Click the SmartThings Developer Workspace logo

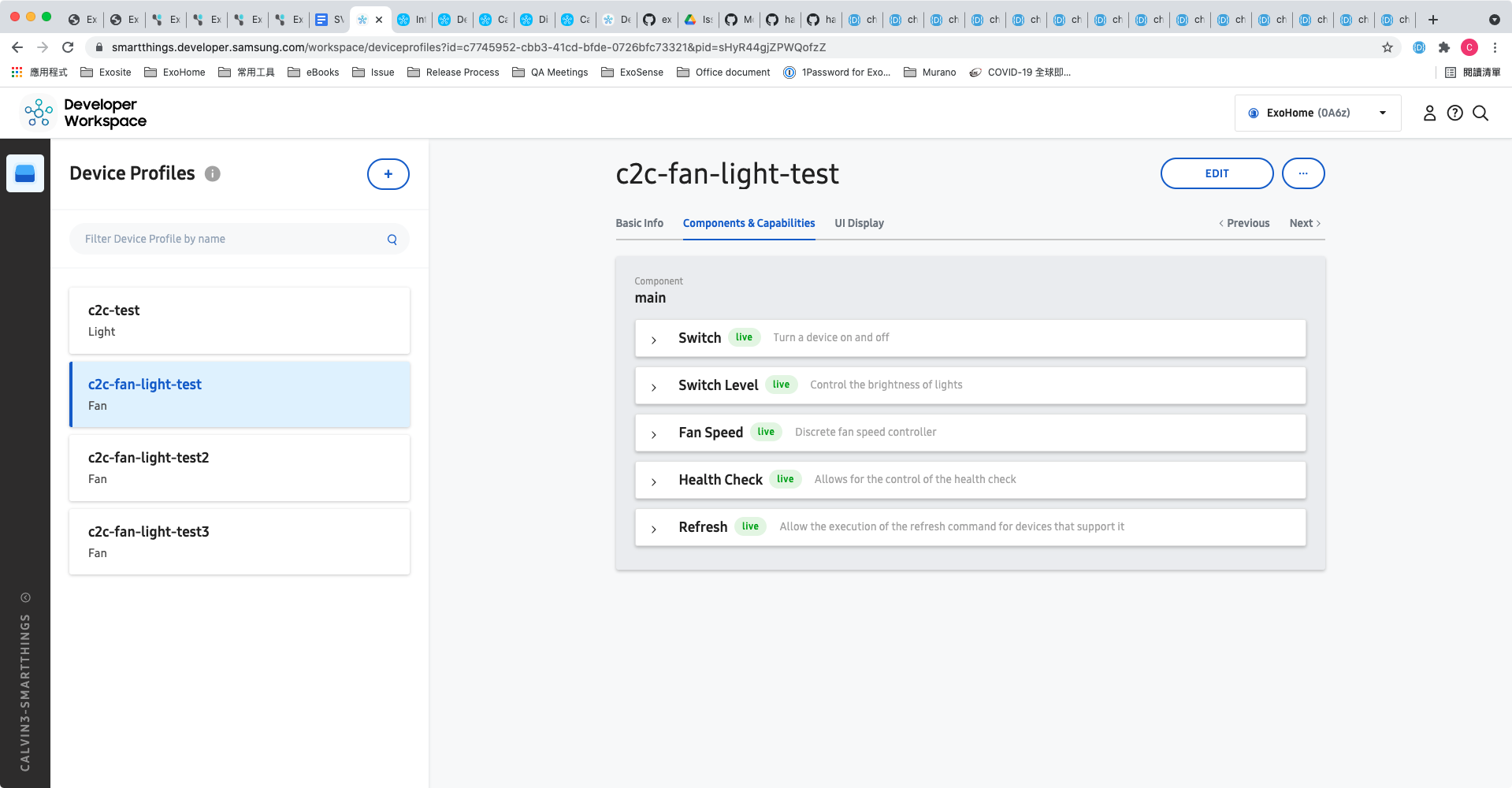coord(84,113)
